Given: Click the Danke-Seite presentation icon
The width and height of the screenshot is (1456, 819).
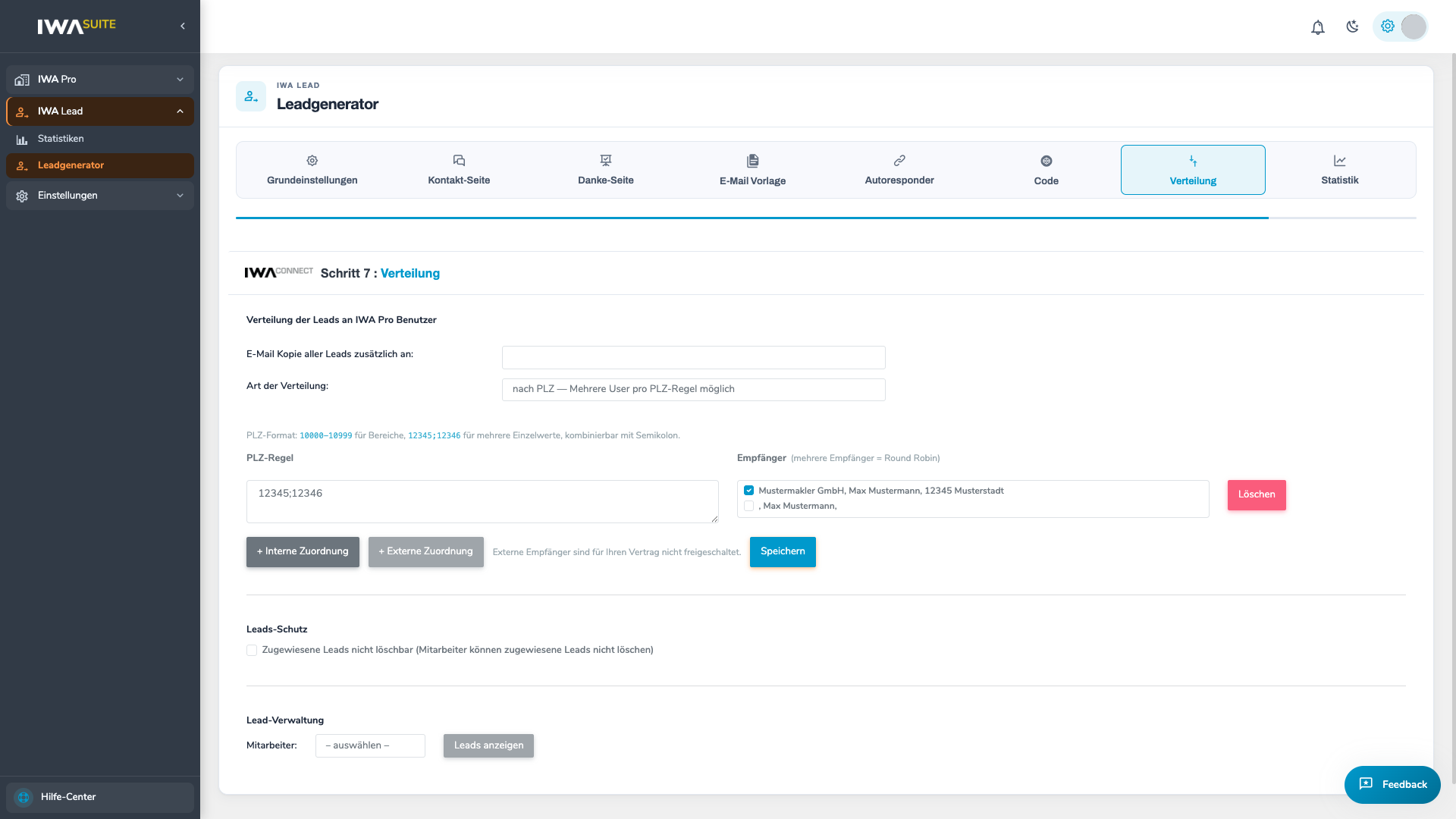Looking at the screenshot, I should (606, 161).
